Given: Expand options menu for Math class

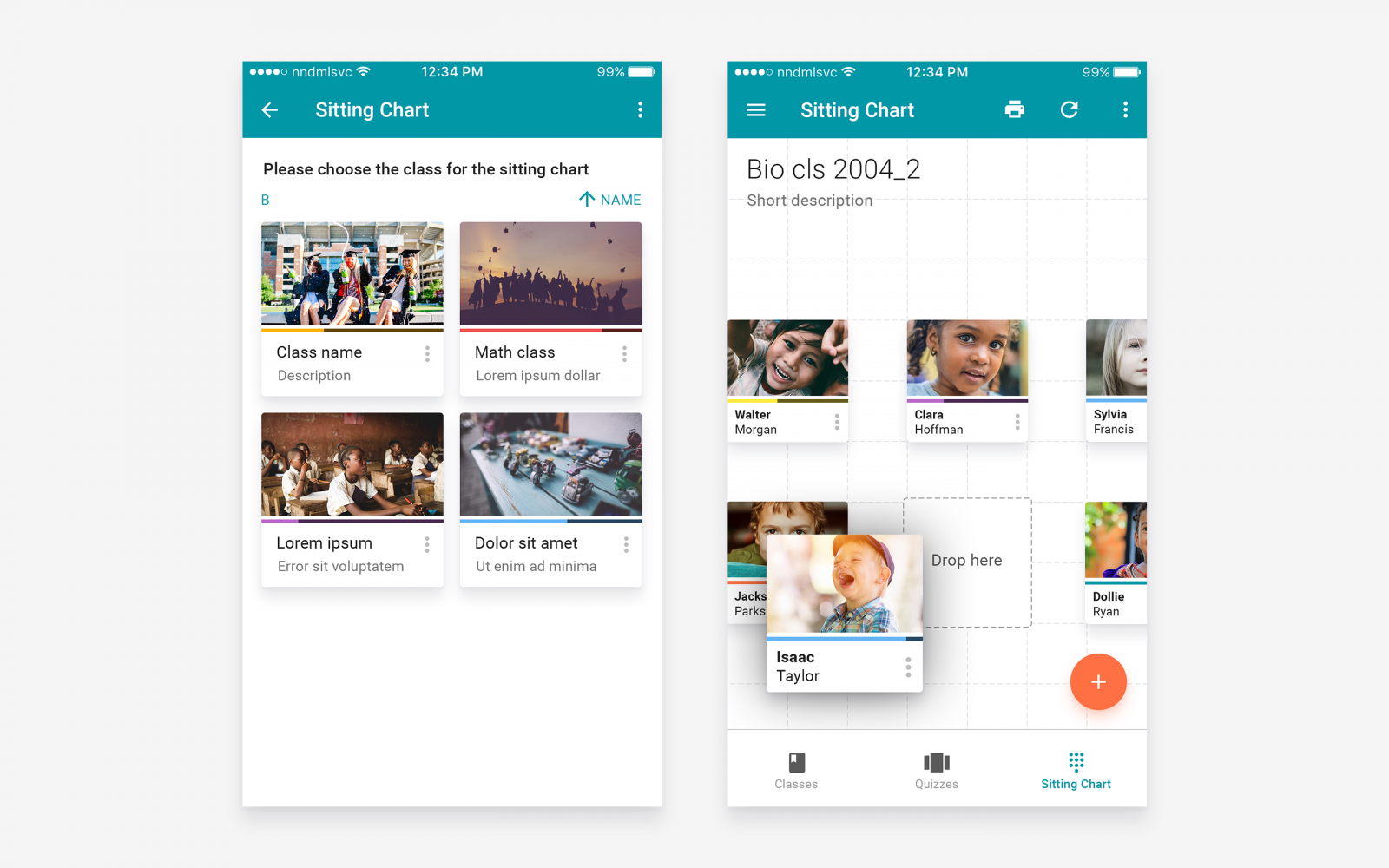Looking at the screenshot, I should (624, 354).
